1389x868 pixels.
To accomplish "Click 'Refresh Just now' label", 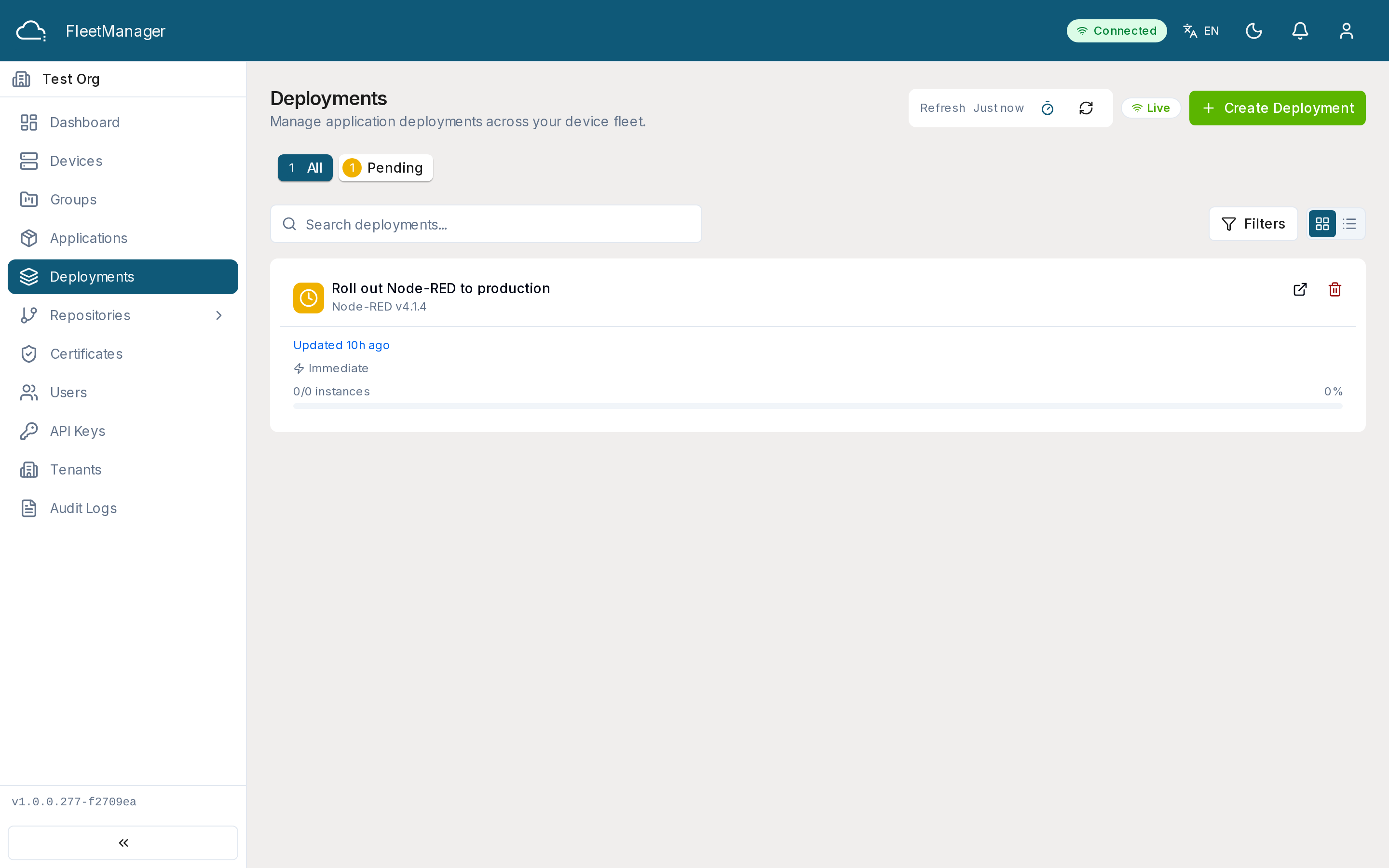I will pos(972,108).
